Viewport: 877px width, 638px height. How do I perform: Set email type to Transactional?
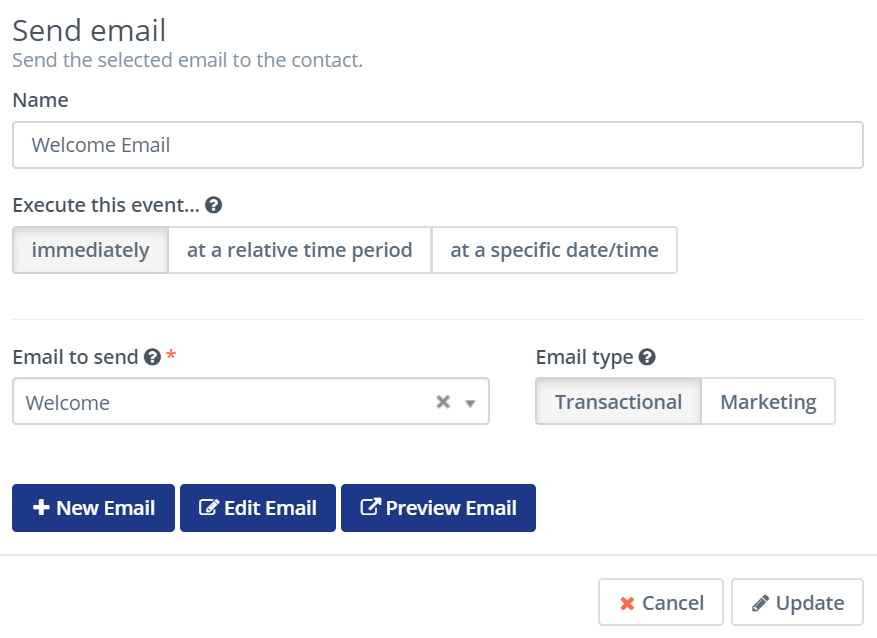click(618, 402)
